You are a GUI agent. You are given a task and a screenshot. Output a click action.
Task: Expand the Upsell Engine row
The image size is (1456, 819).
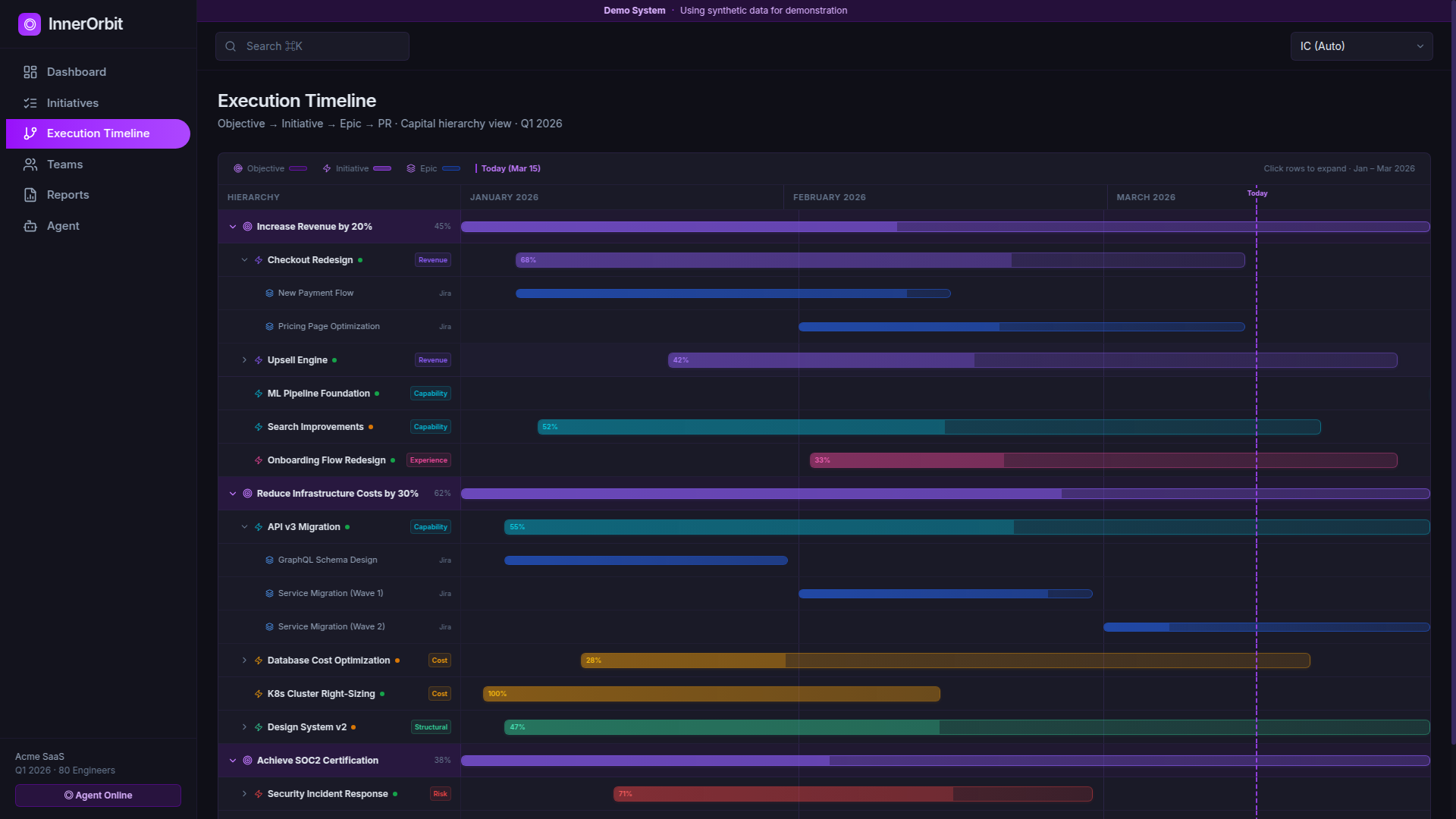[x=244, y=360]
